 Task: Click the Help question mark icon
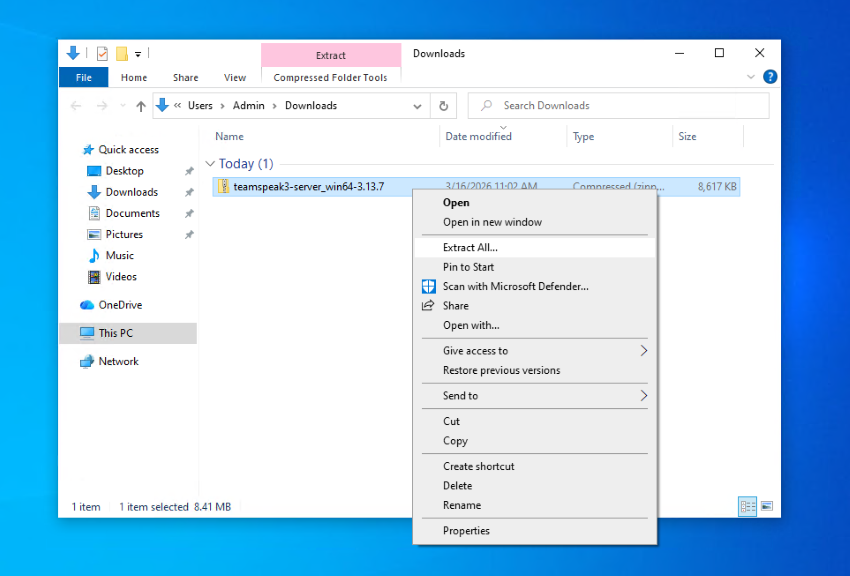pos(770,77)
